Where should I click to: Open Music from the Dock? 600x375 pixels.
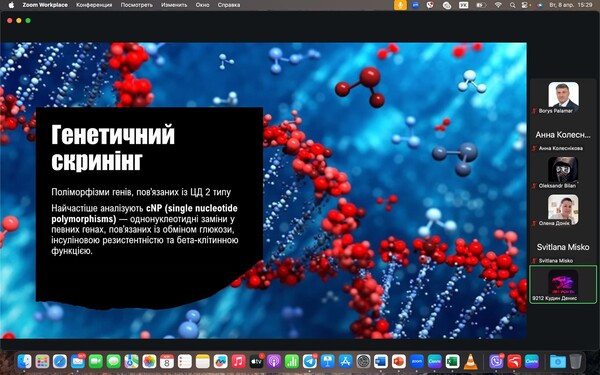click(238, 361)
